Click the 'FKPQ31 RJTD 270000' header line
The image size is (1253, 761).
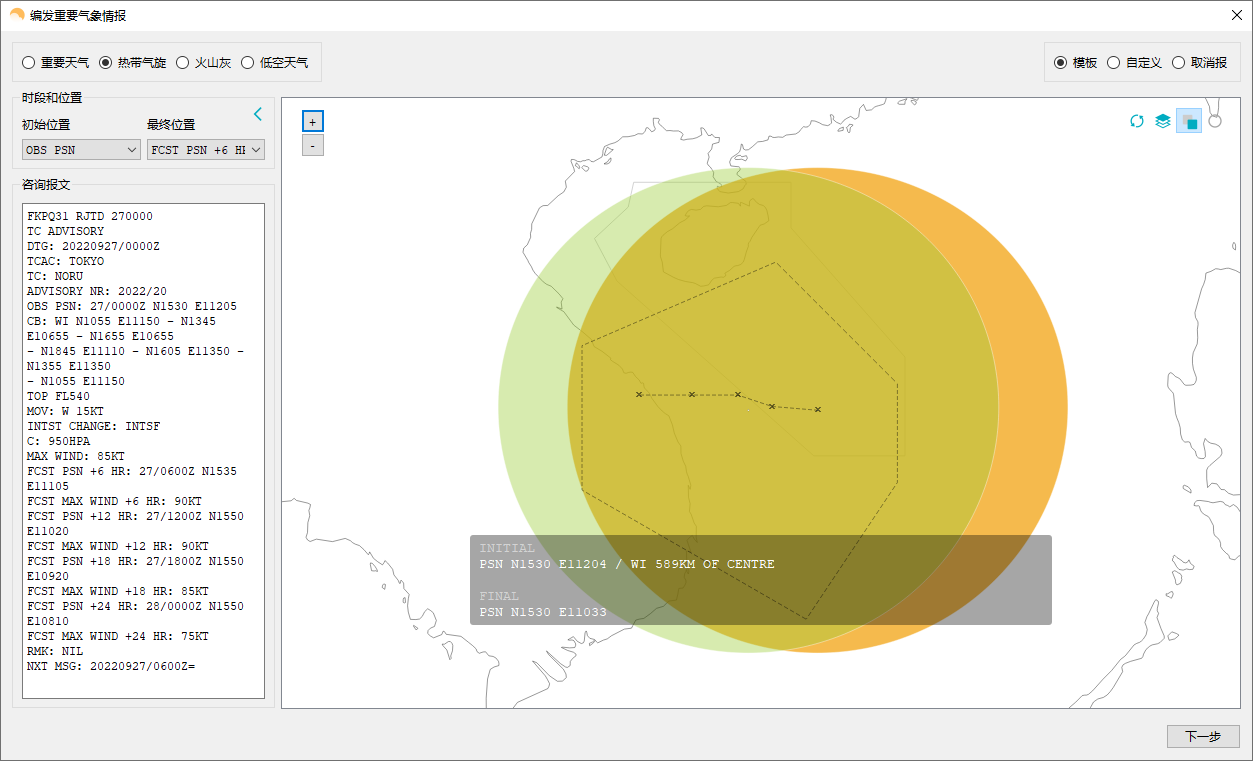click(x=90, y=216)
